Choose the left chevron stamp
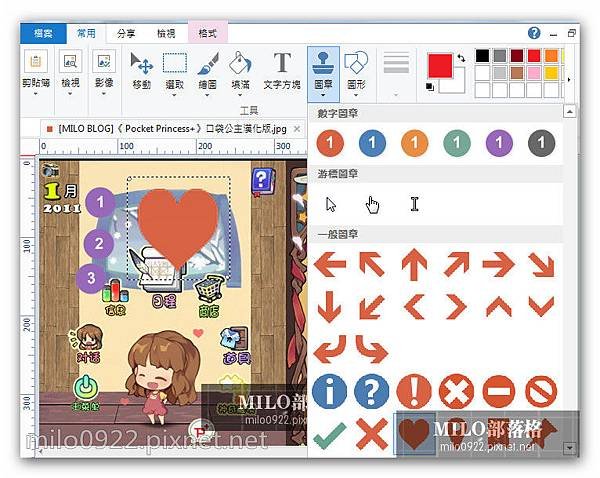Image resolution: width=600 pixels, height=478 pixels. click(414, 307)
